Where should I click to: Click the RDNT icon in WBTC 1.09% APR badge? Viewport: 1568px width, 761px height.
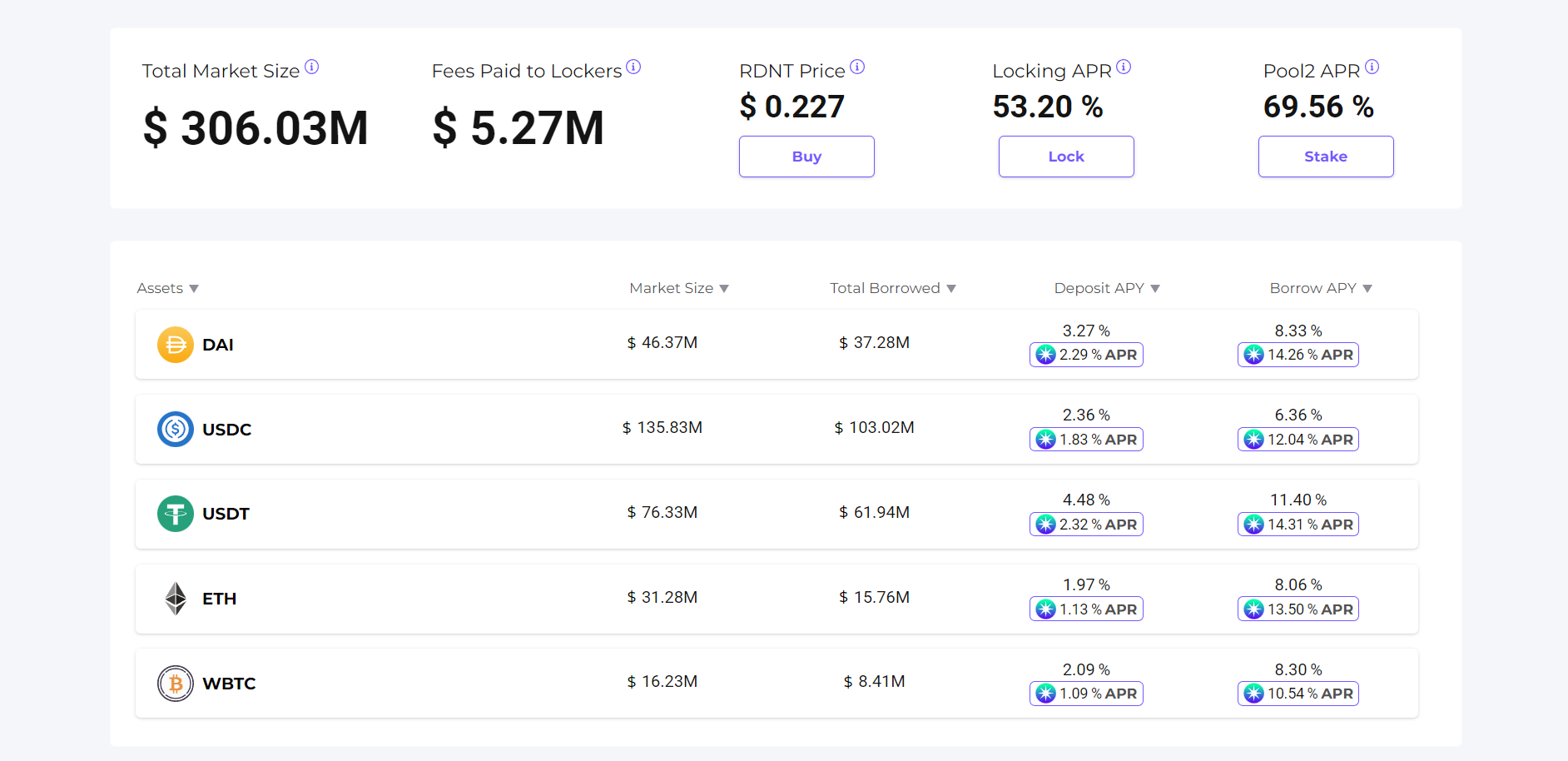1046,694
